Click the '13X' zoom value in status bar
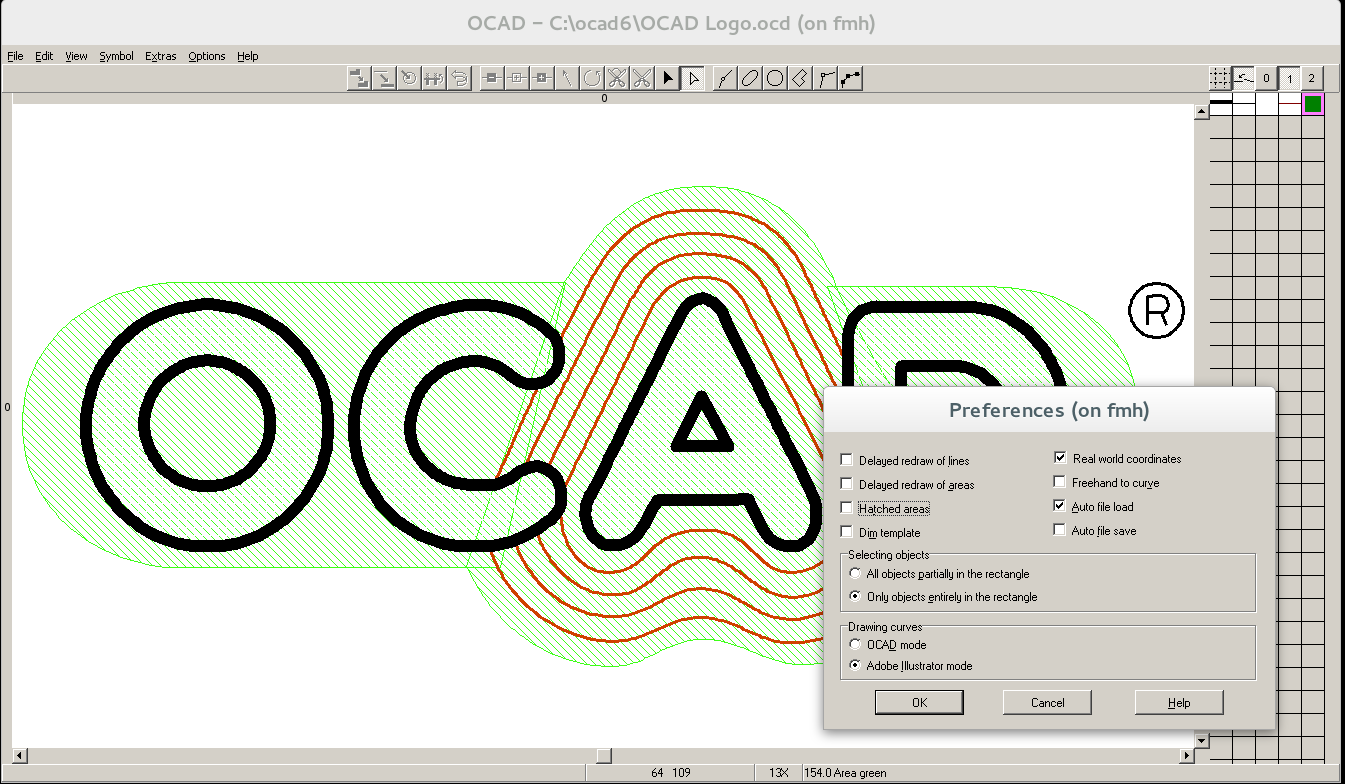The height and width of the screenshot is (784, 1345). click(x=779, y=773)
